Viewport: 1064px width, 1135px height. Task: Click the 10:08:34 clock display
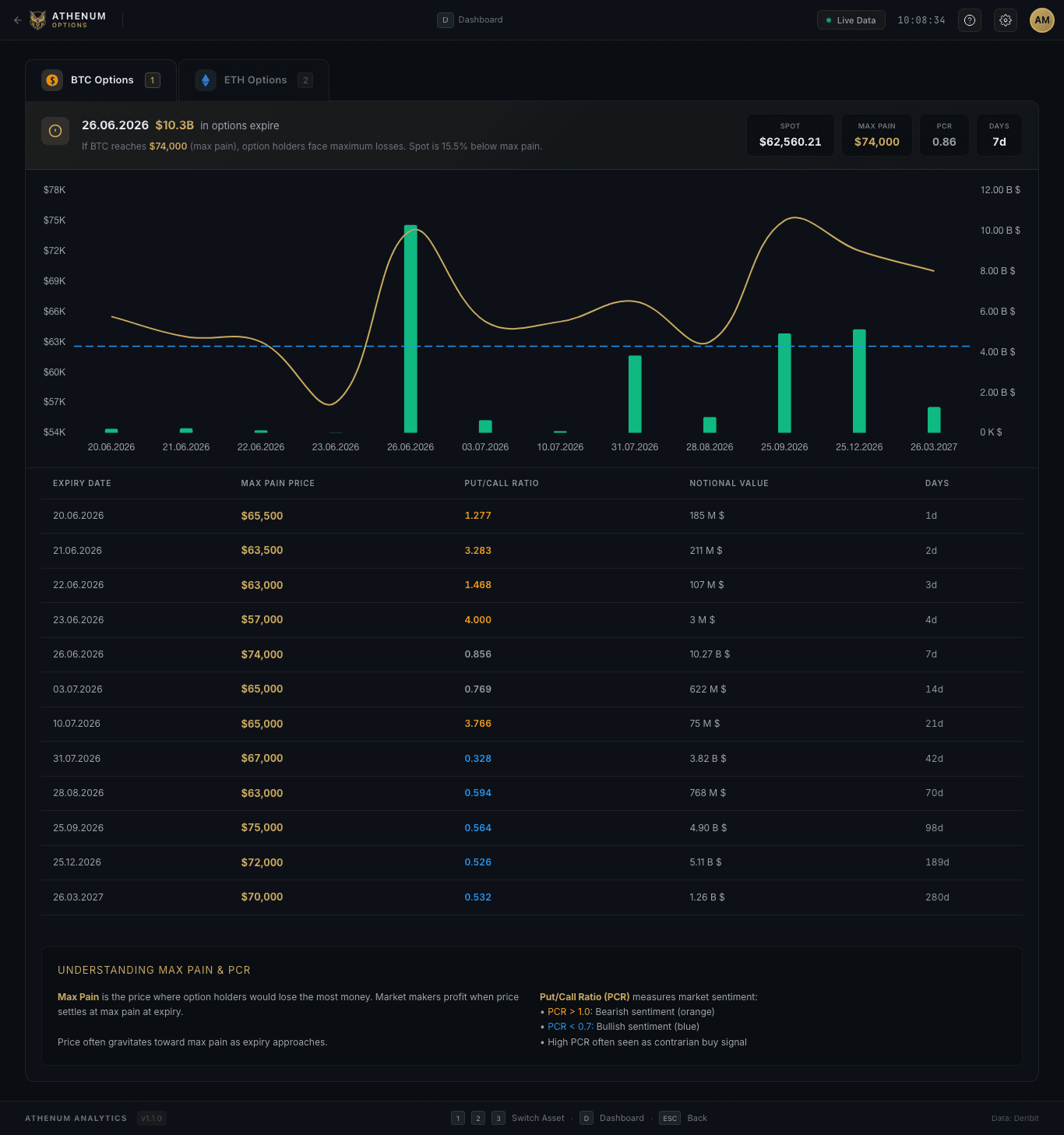pos(921,20)
